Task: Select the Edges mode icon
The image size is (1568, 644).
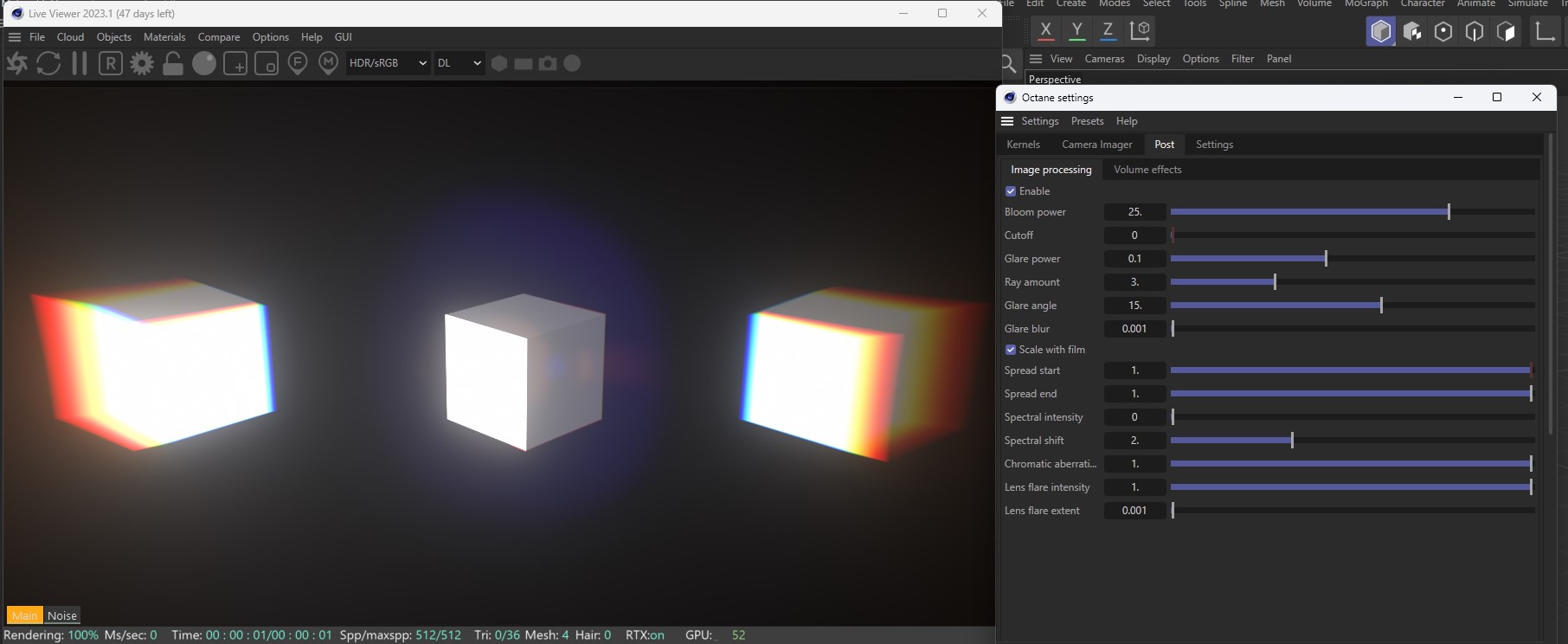Action: (x=1475, y=31)
